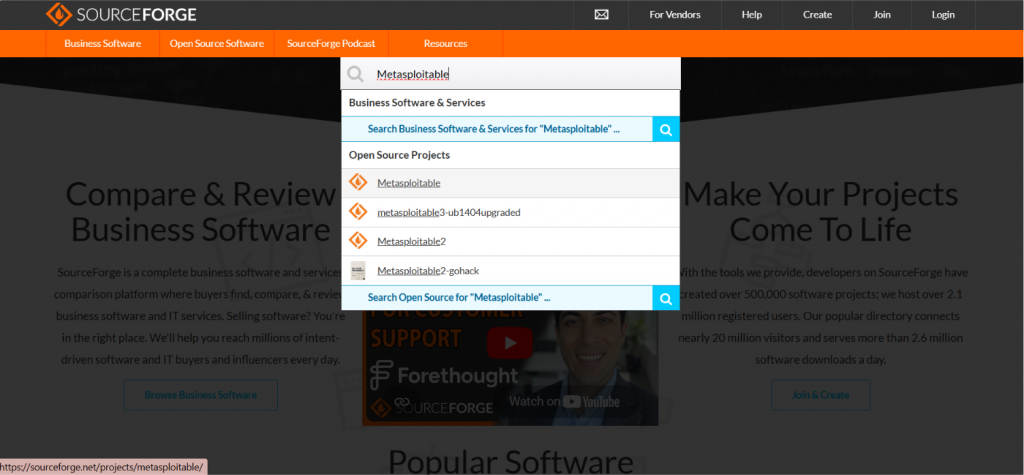Click Join in the top navigation
The image size is (1024, 475).
coord(882,14)
